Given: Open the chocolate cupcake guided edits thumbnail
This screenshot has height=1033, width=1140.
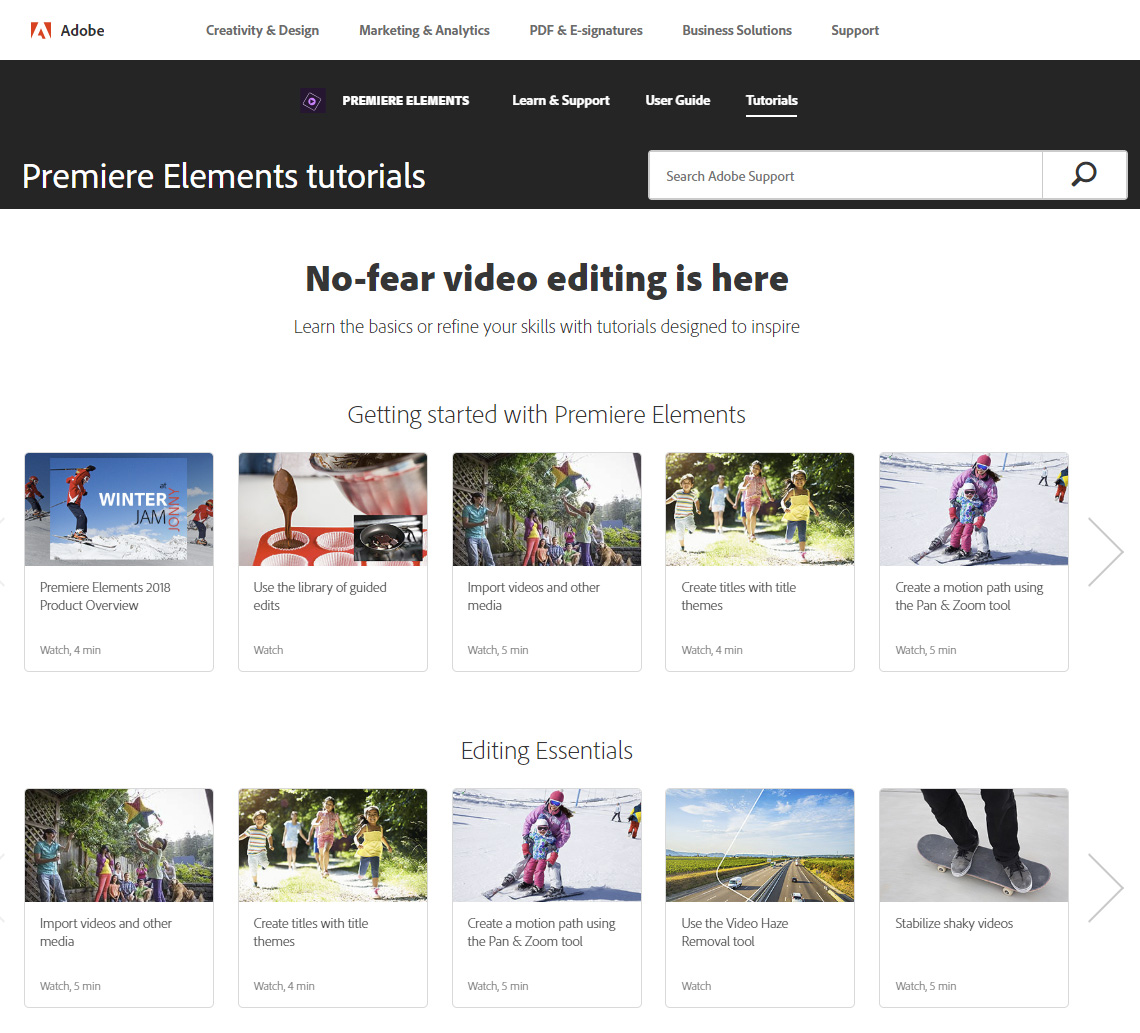Looking at the screenshot, I should point(333,509).
